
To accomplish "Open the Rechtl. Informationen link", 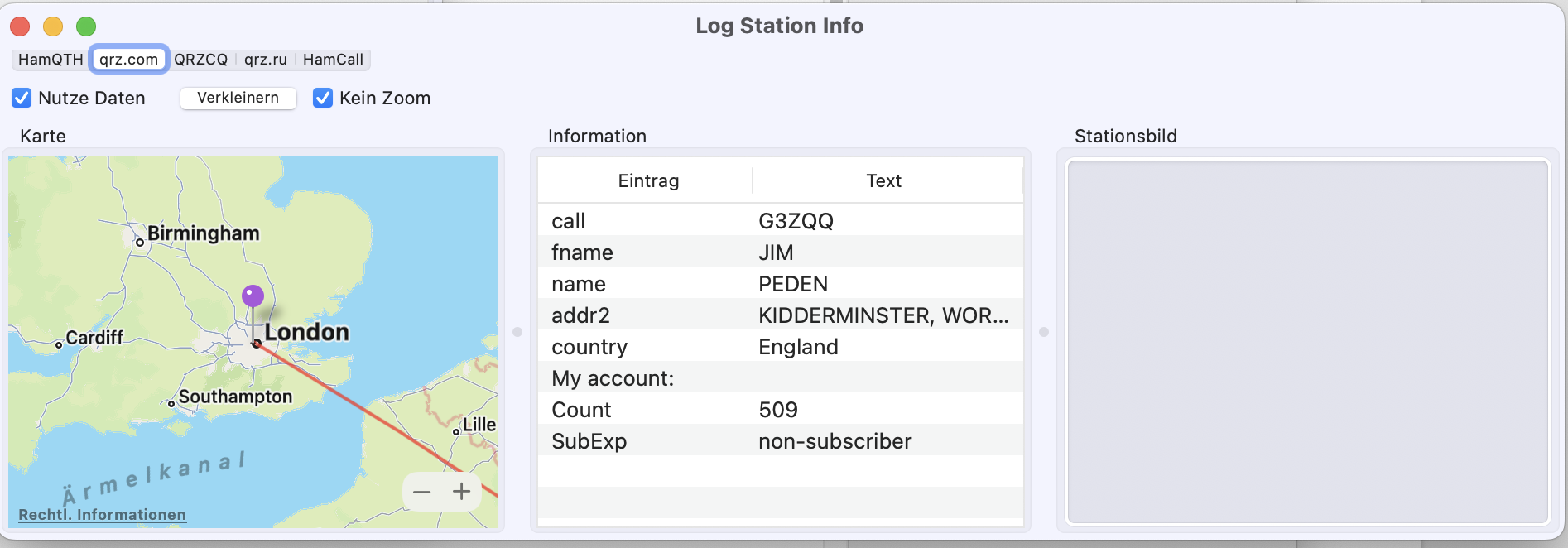I will tap(103, 515).
